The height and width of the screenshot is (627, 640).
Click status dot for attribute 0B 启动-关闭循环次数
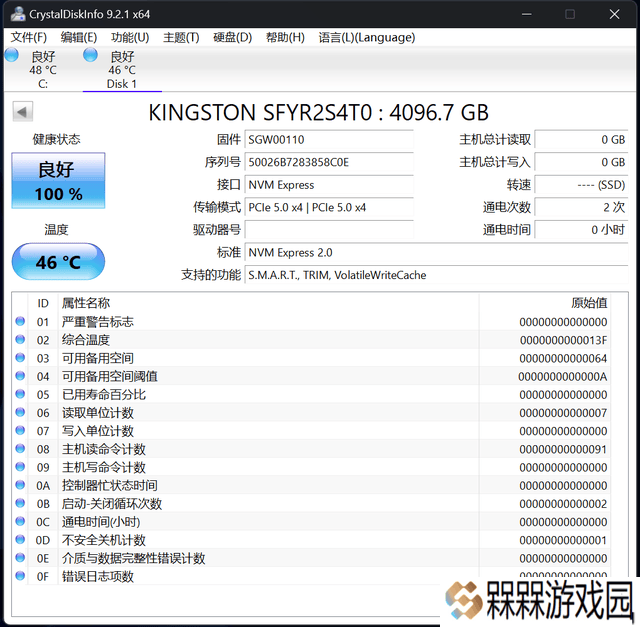pos(20,503)
